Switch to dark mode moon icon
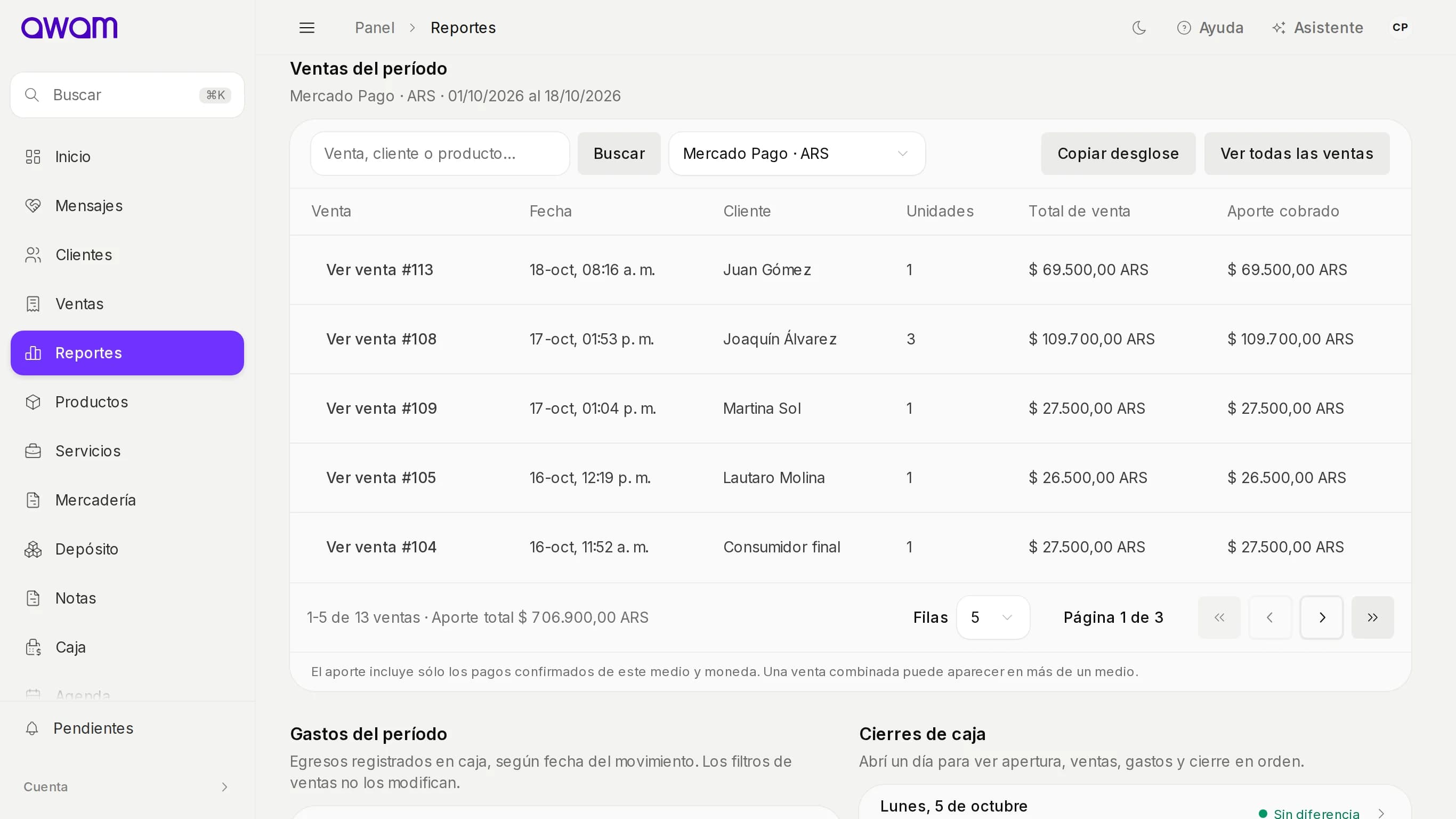 [x=1139, y=27]
